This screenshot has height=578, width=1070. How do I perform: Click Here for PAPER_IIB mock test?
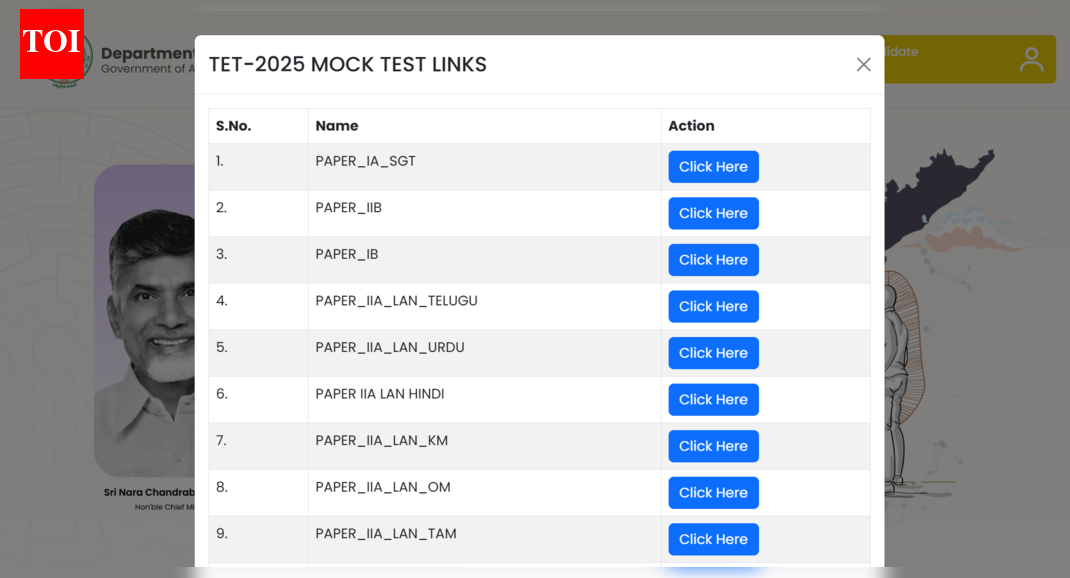click(x=713, y=213)
